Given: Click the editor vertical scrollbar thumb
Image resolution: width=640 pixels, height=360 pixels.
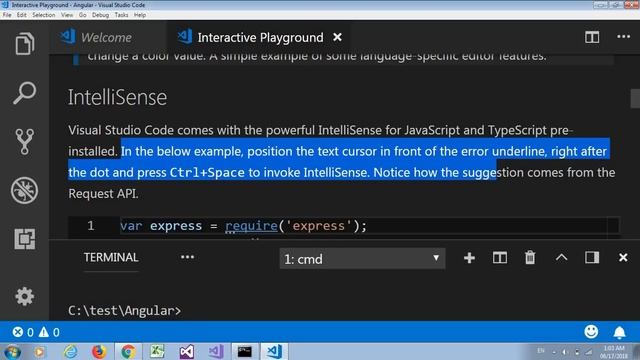Looking at the screenshot, I should coord(635,98).
